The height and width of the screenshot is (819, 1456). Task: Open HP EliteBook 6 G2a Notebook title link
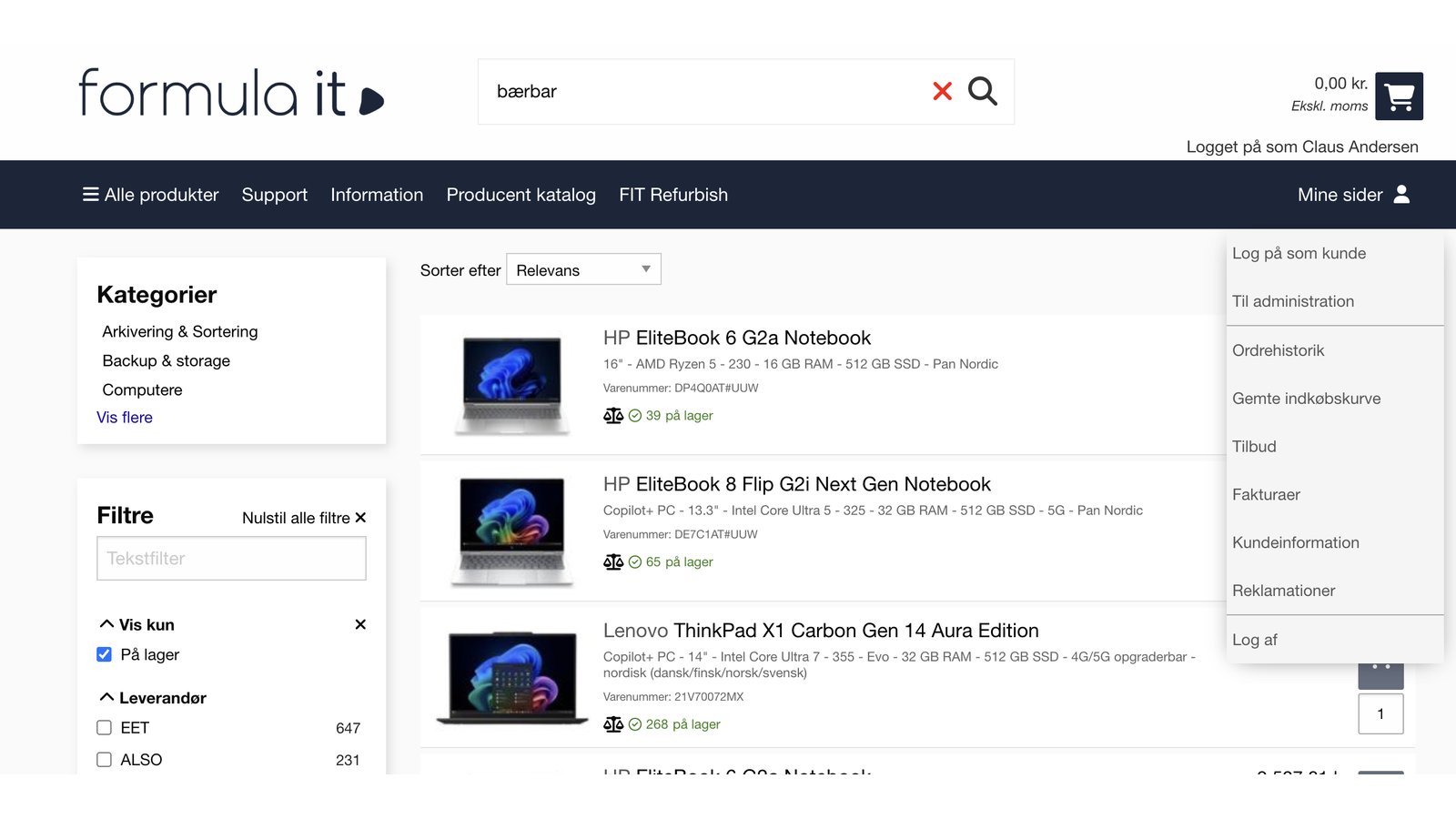click(737, 338)
